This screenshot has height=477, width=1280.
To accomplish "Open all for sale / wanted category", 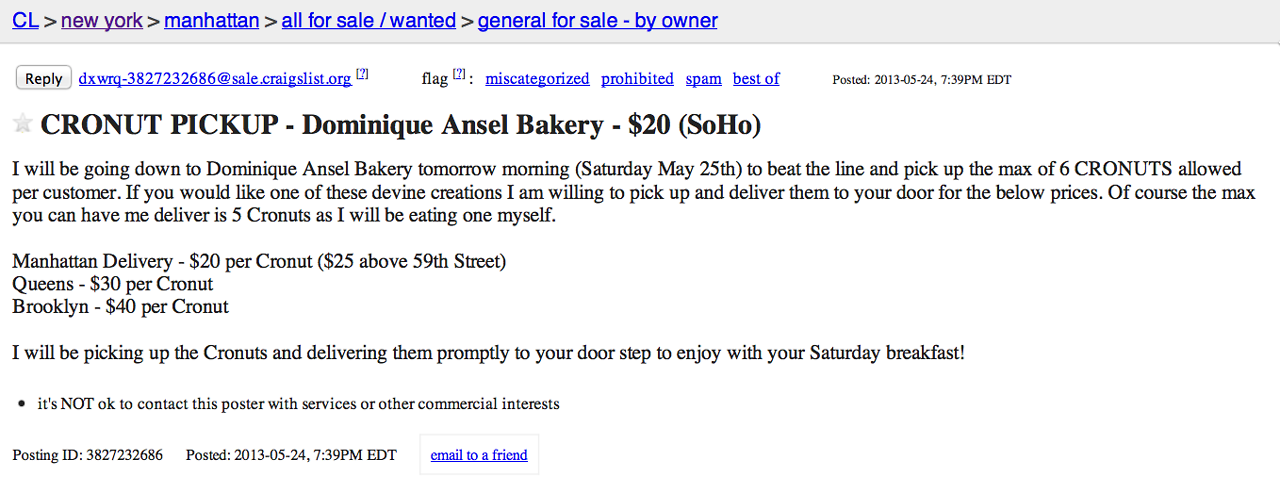I will pyautogui.click(x=368, y=20).
